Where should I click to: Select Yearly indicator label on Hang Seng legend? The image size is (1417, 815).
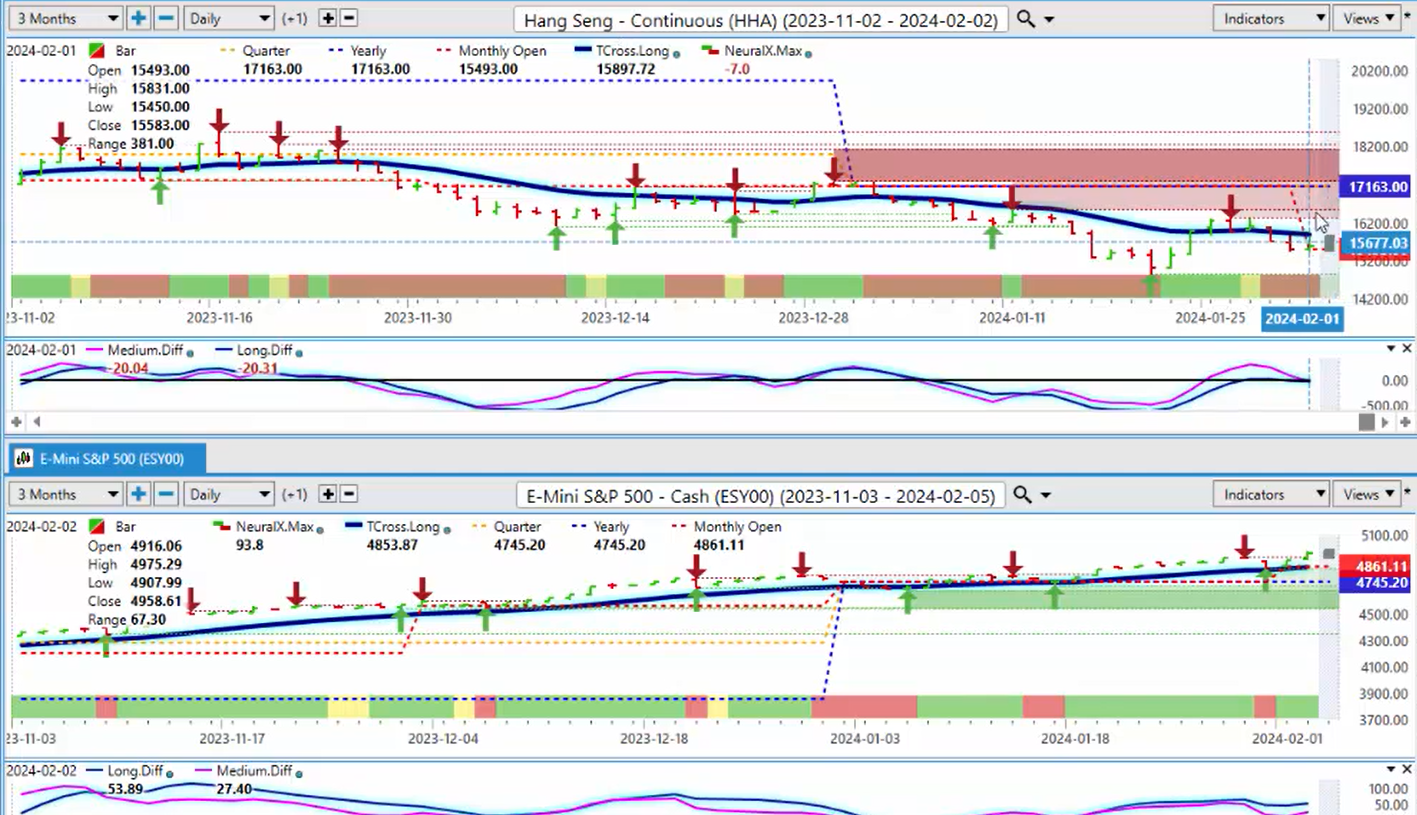pos(369,51)
